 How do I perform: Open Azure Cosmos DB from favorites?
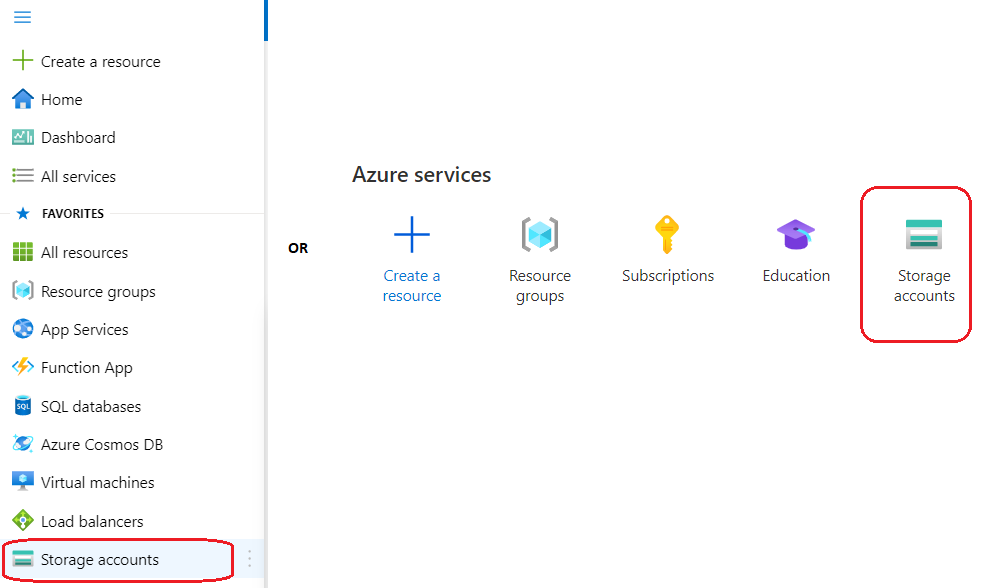click(x=102, y=445)
